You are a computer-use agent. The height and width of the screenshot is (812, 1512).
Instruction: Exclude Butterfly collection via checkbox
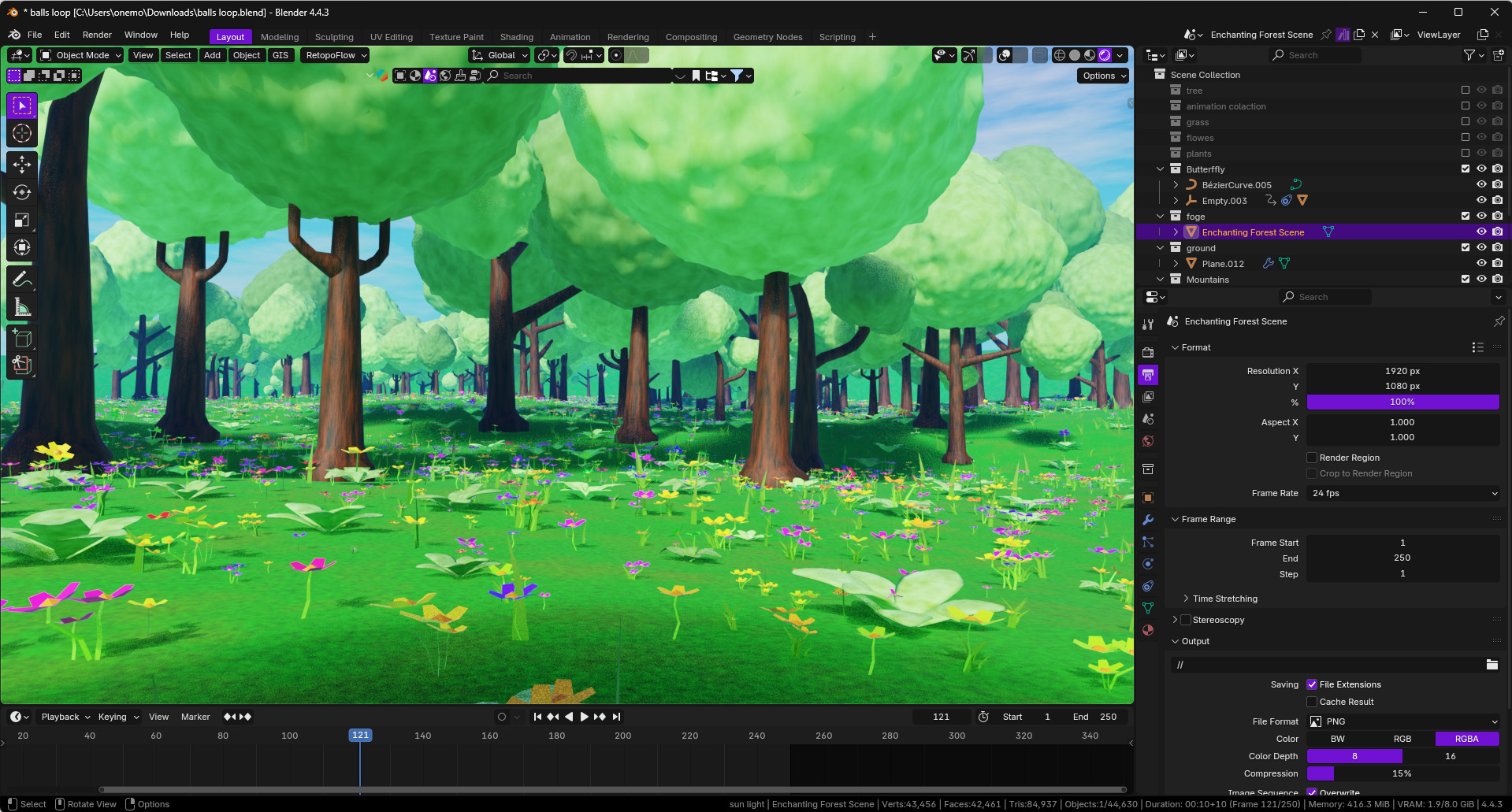click(1466, 169)
